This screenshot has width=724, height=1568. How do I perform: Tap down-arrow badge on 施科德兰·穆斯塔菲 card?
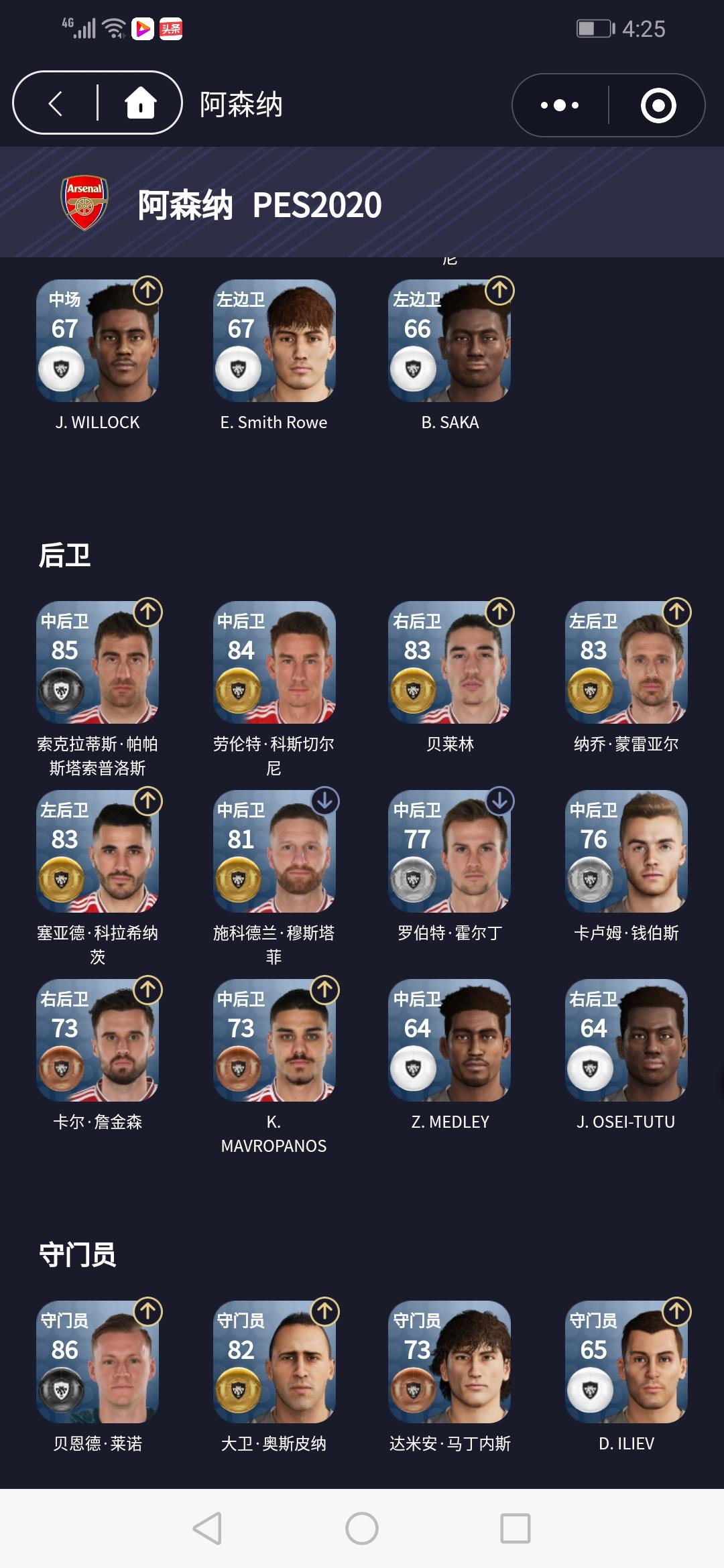pos(325,801)
